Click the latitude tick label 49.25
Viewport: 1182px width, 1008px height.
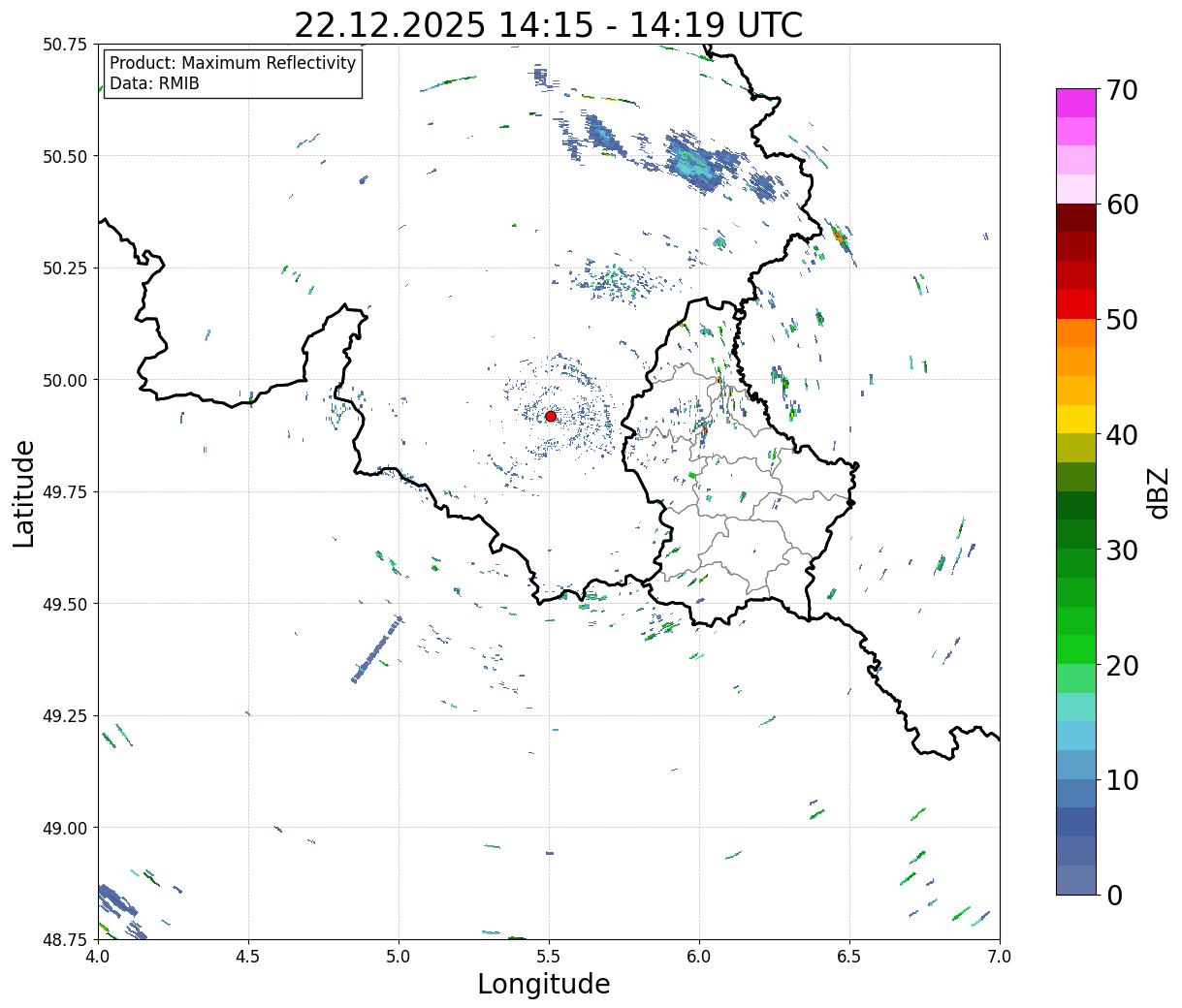click(x=65, y=716)
